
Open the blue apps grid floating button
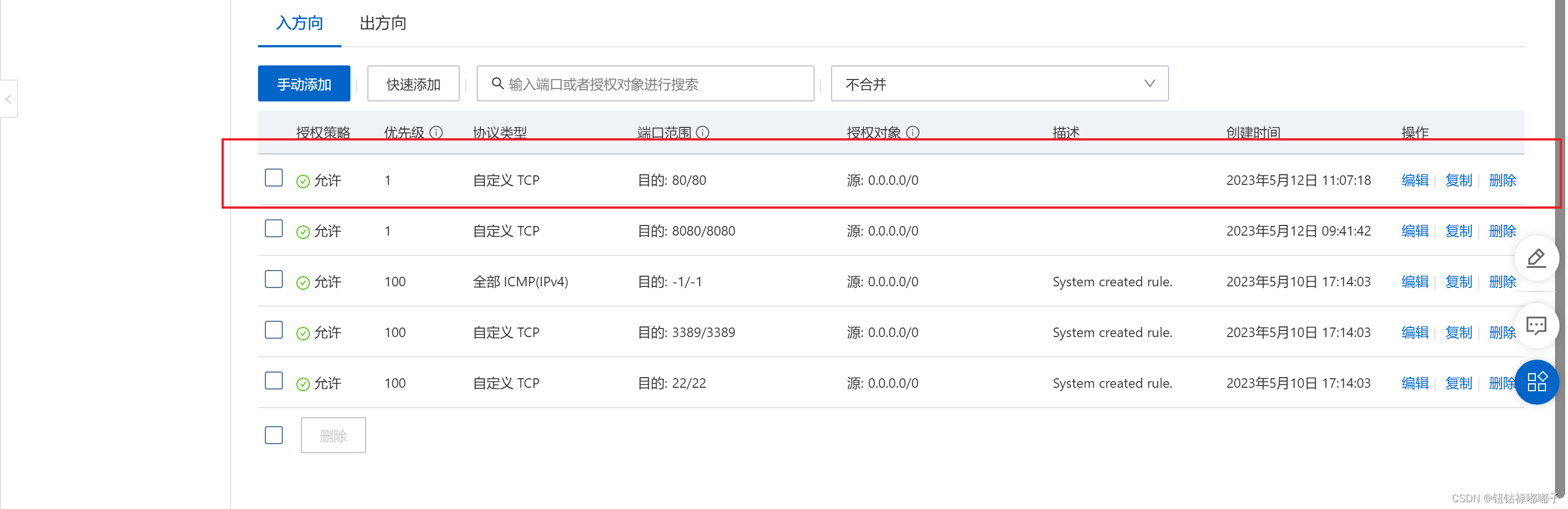(1536, 382)
